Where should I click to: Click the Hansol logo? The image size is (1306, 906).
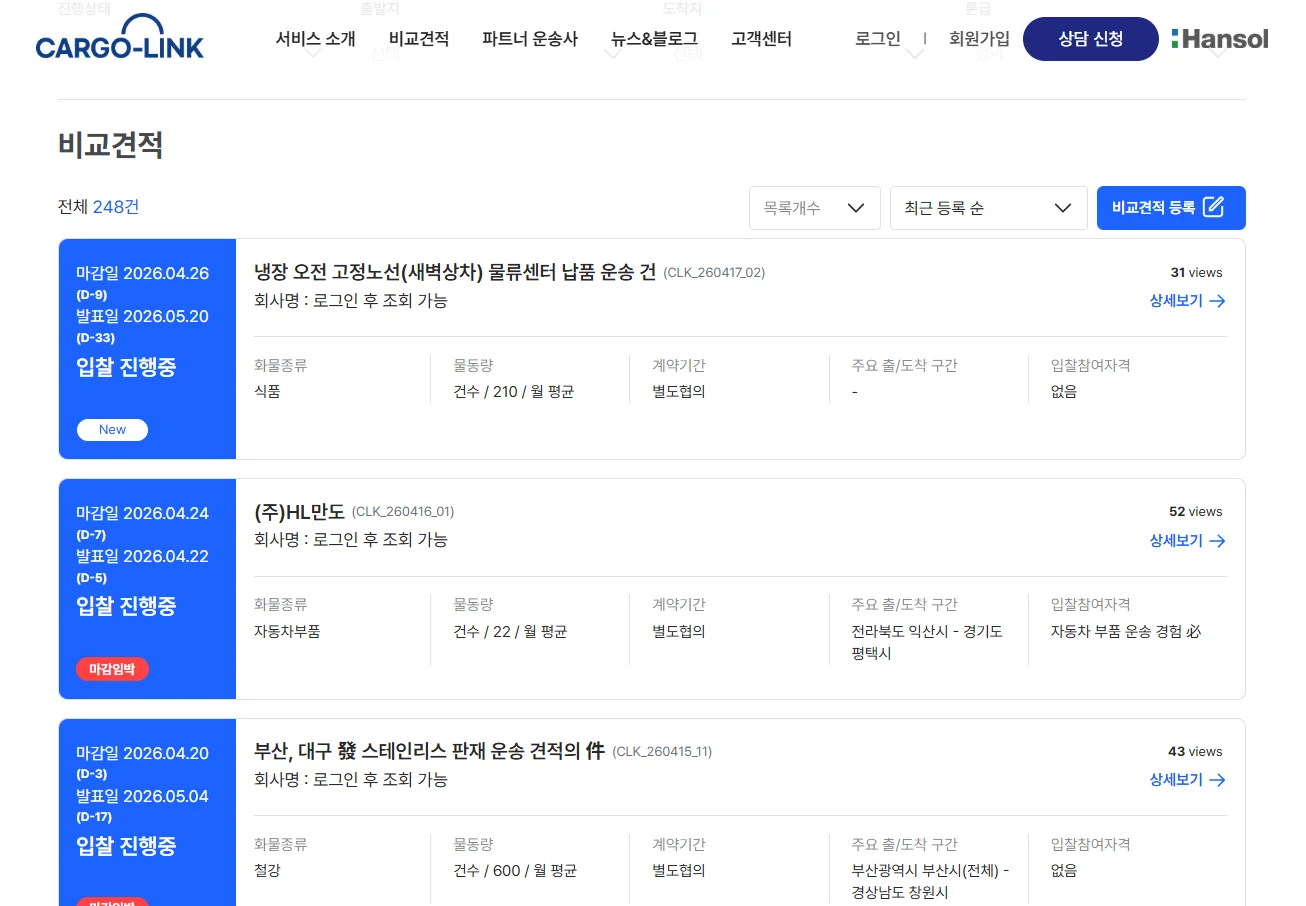pyautogui.click(x=1219, y=39)
